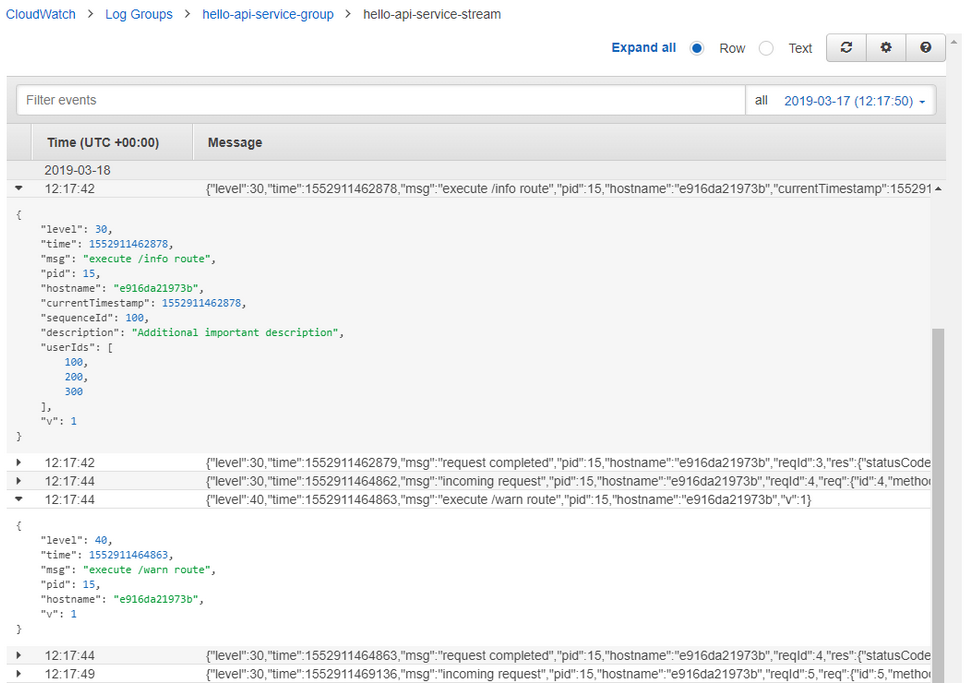Open settings via the gear icon

point(886,48)
